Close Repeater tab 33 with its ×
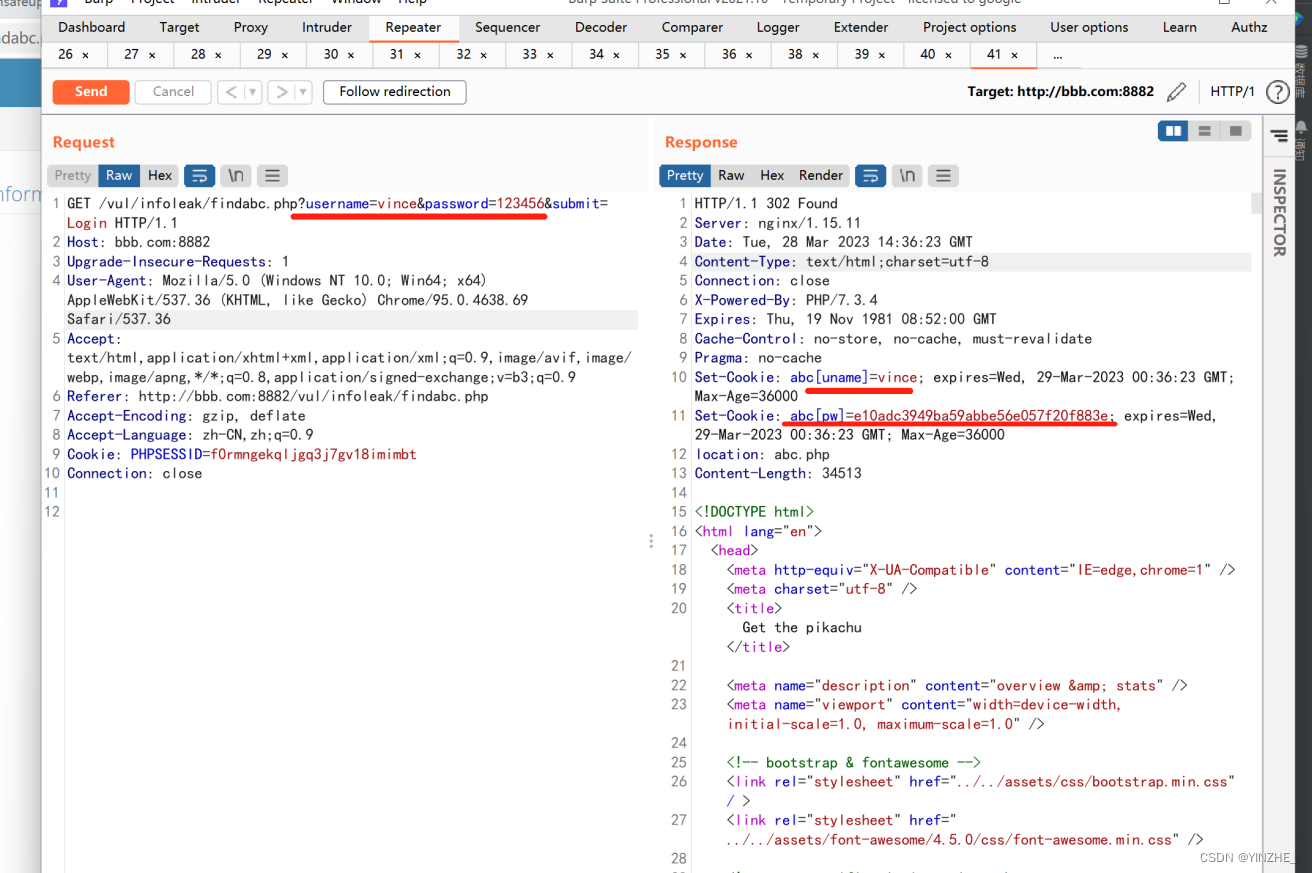1312x873 pixels. [550, 55]
